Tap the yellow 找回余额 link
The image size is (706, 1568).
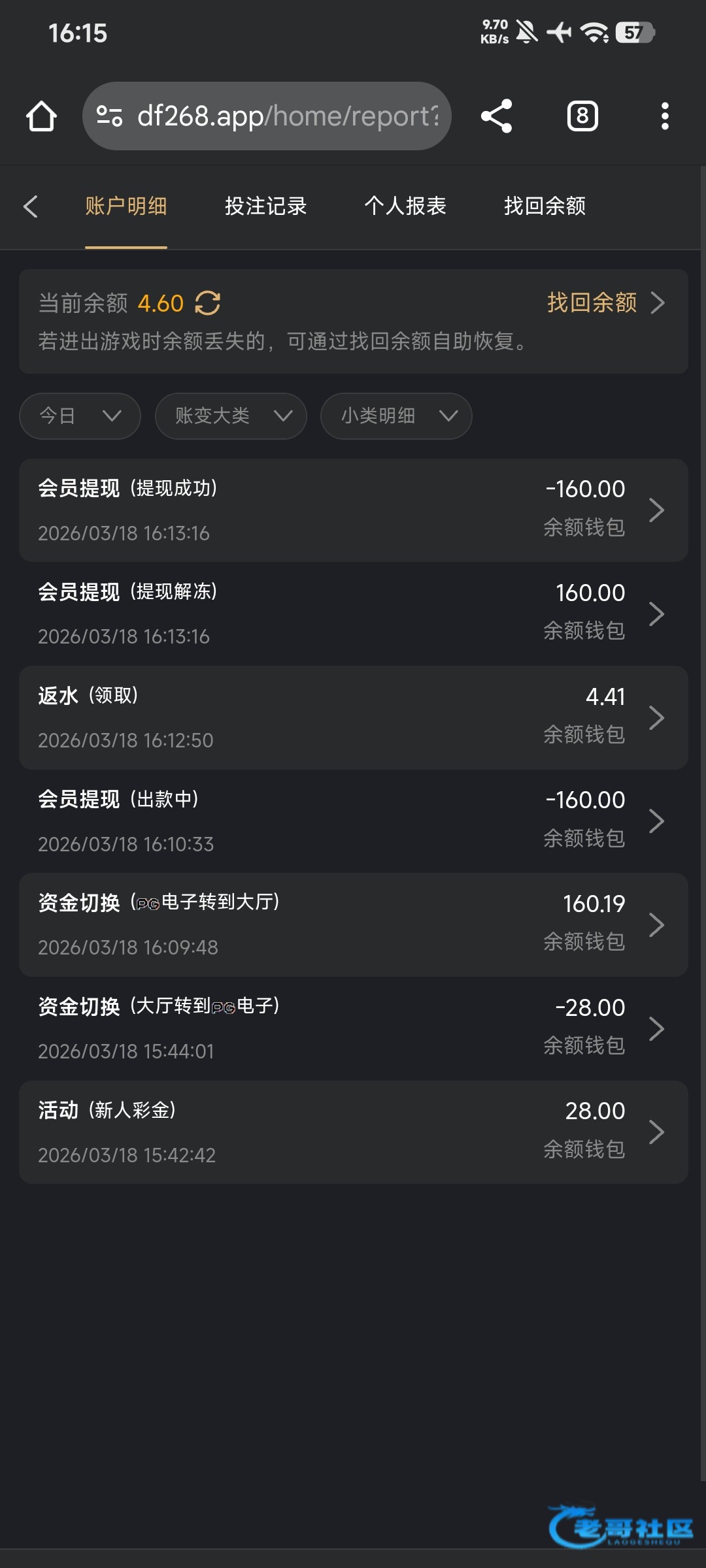592,303
